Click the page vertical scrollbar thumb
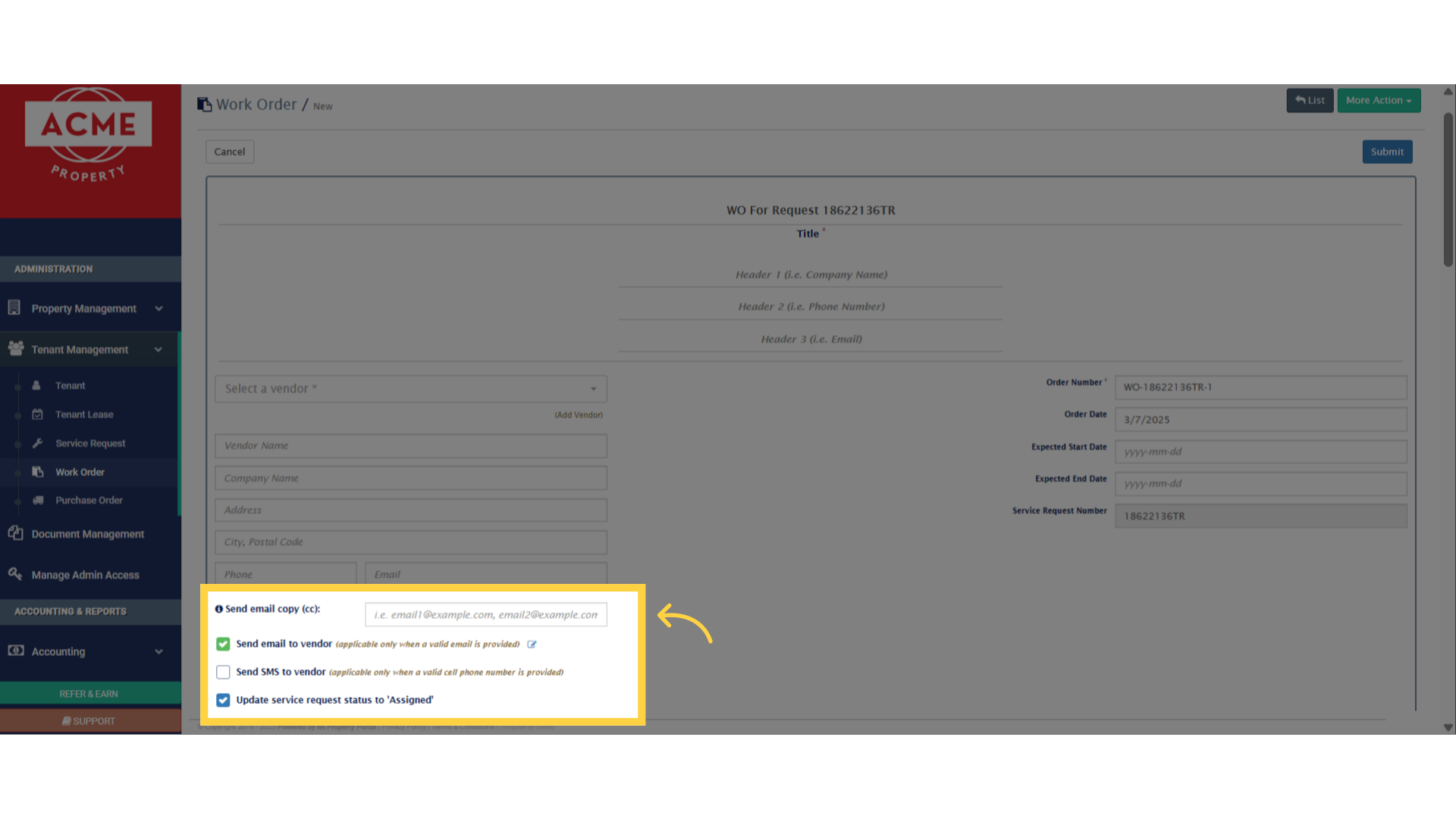Image resolution: width=1456 pixels, height=819 pixels. pos(1448,190)
